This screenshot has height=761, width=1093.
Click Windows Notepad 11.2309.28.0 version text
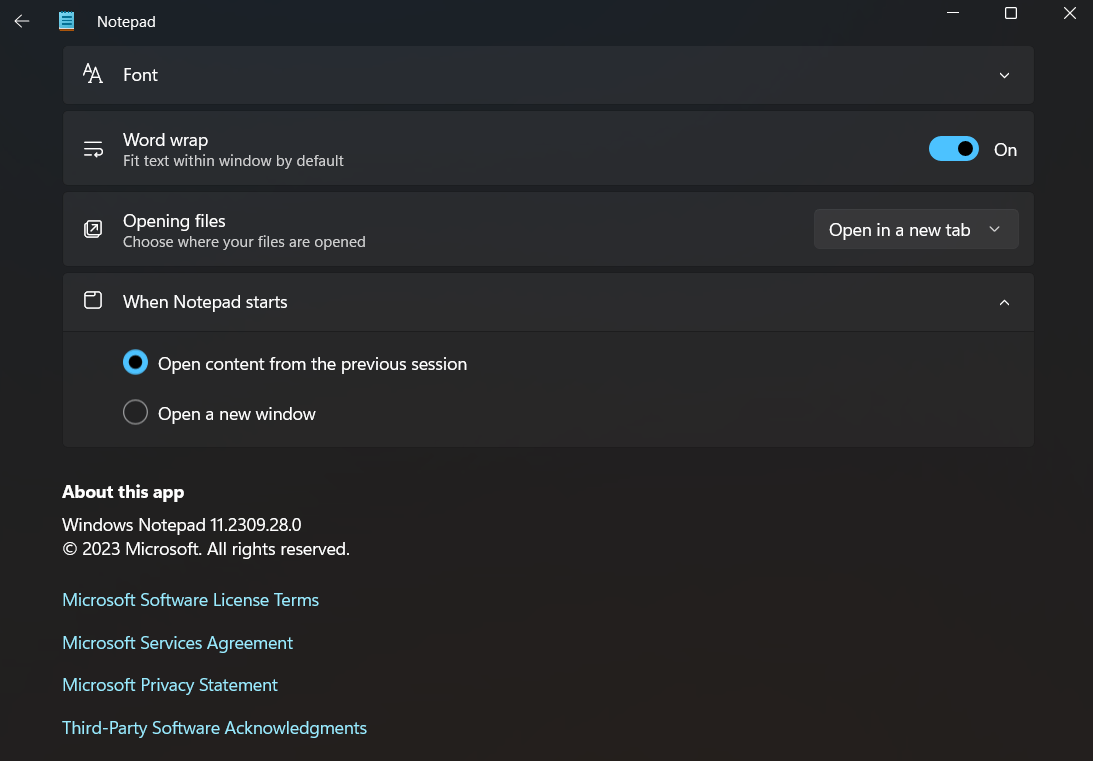point(181,525)
